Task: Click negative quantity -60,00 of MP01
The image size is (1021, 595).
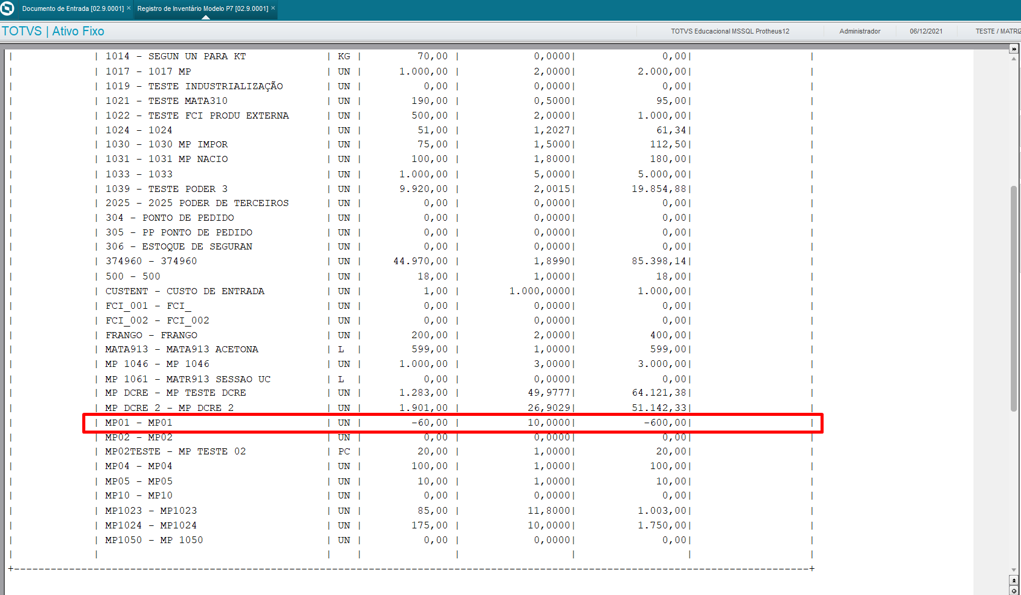Action: click(x=430, y=423)
